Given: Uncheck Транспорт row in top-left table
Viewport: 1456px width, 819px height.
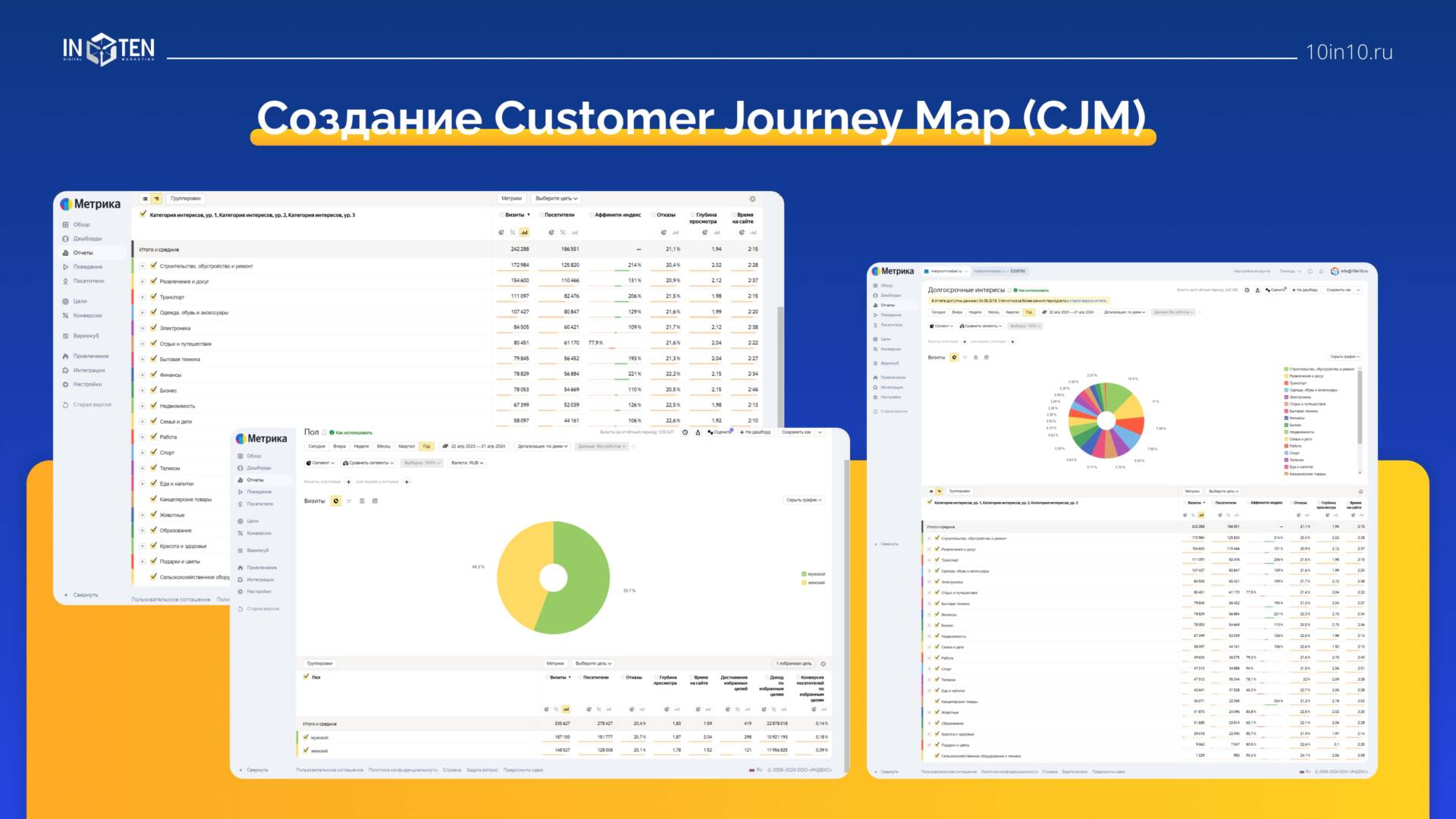Looking at the screenshot, I should (153, 297).
